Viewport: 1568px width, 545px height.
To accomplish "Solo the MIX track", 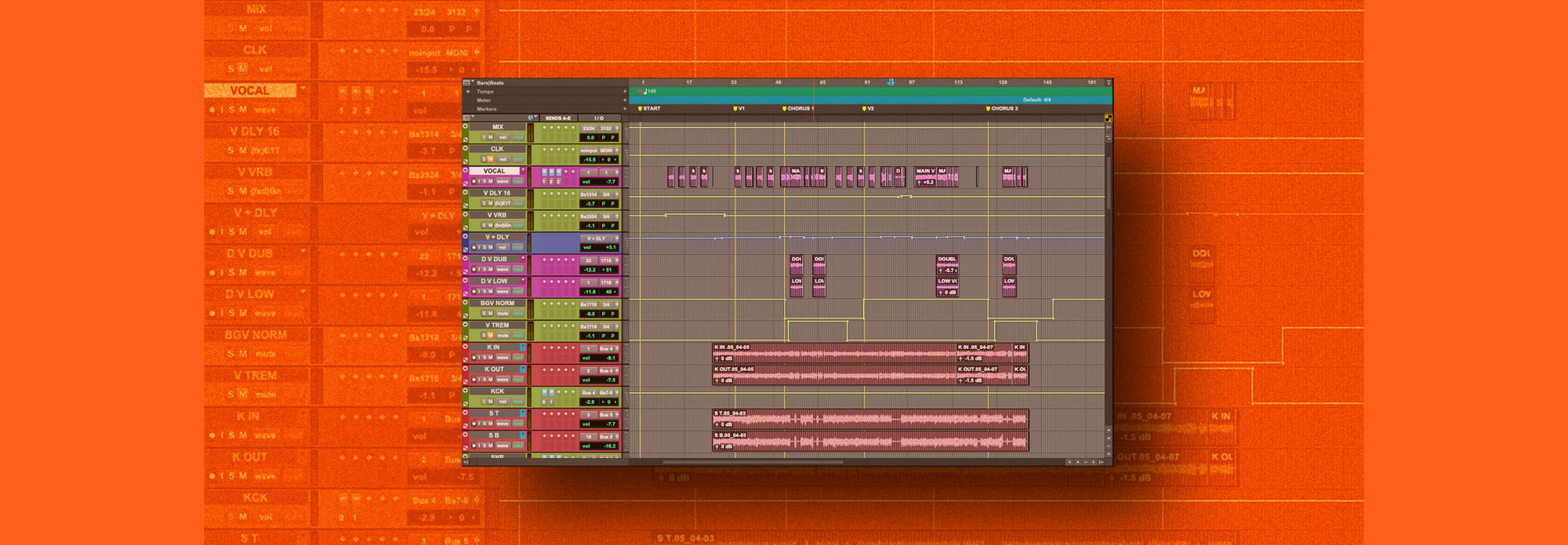I will point(484,137).
